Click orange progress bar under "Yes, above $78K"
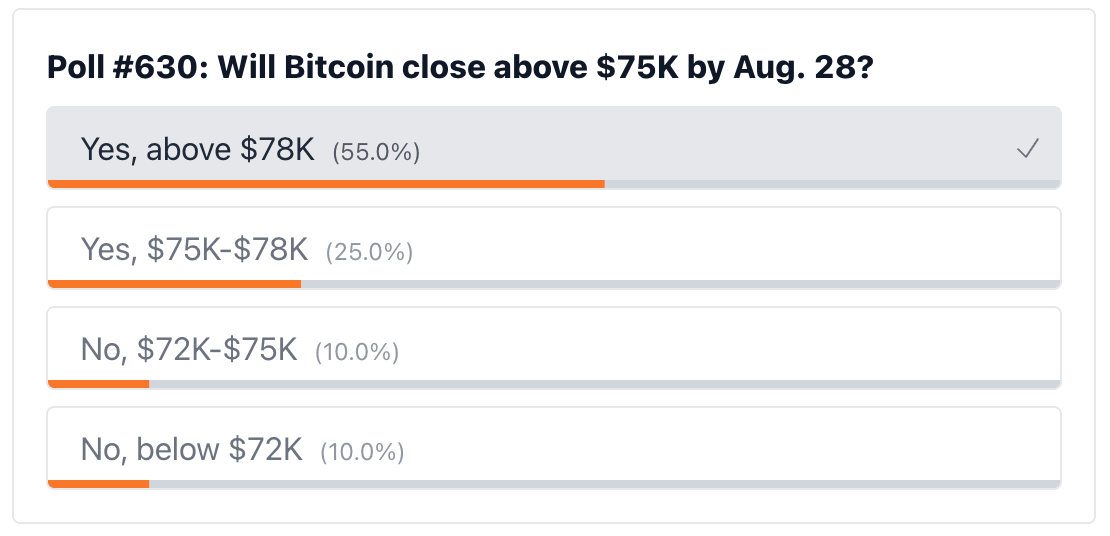The width and height of the screenshot is (1110, 536). [x=326, y=184]
